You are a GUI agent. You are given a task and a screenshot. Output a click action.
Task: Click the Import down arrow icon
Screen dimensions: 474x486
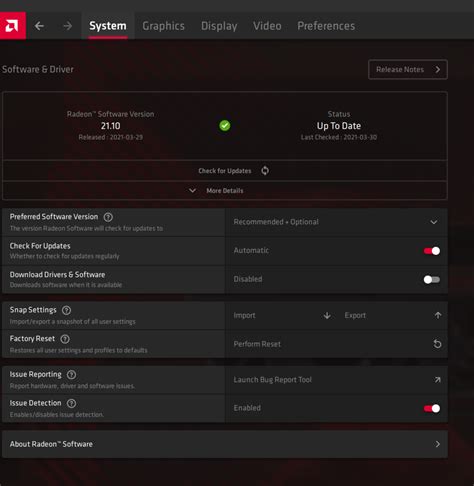pyautogui.click(x=327, y=315)
